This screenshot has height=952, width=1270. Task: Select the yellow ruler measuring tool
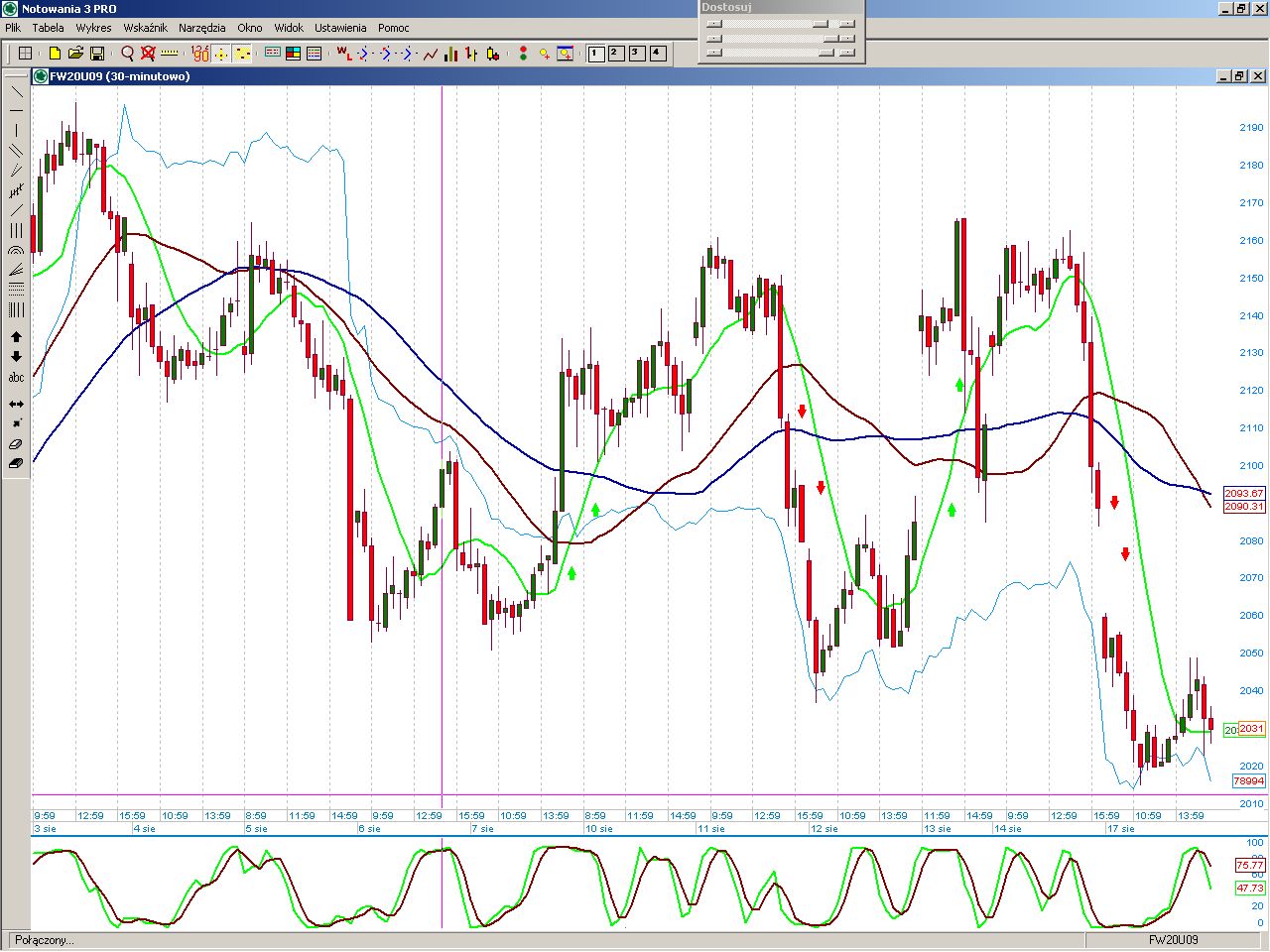[x=170, y=54]
